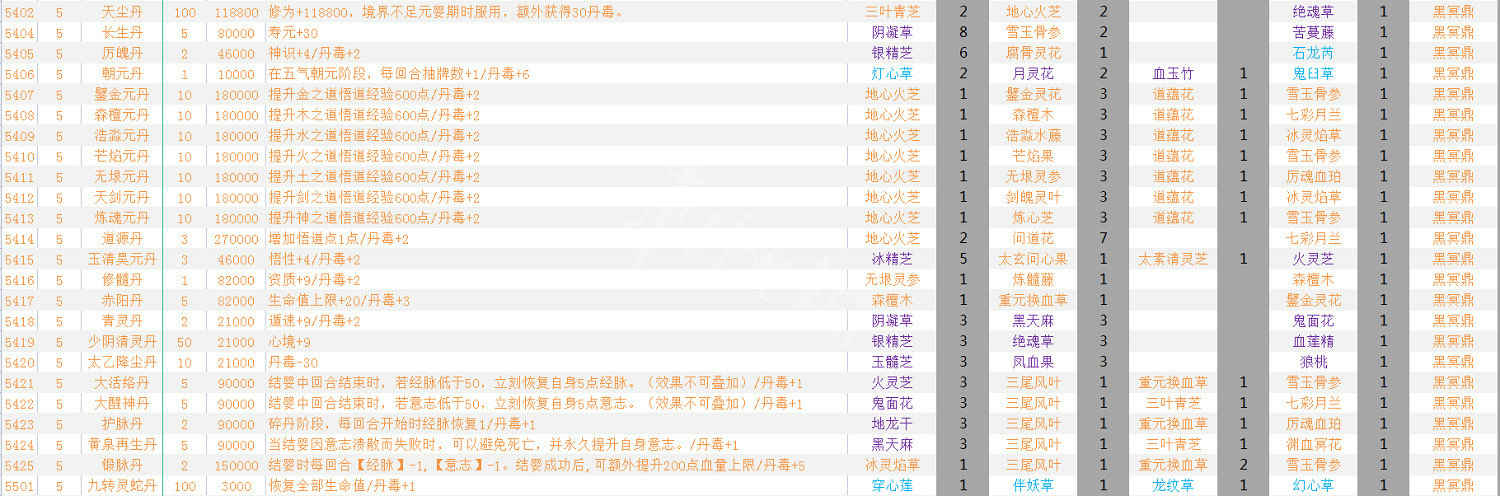Select the 问道花 ingredient cell
This screenshot has width=1500, height=496.
pyautogui.click(x=1033, y=239)
